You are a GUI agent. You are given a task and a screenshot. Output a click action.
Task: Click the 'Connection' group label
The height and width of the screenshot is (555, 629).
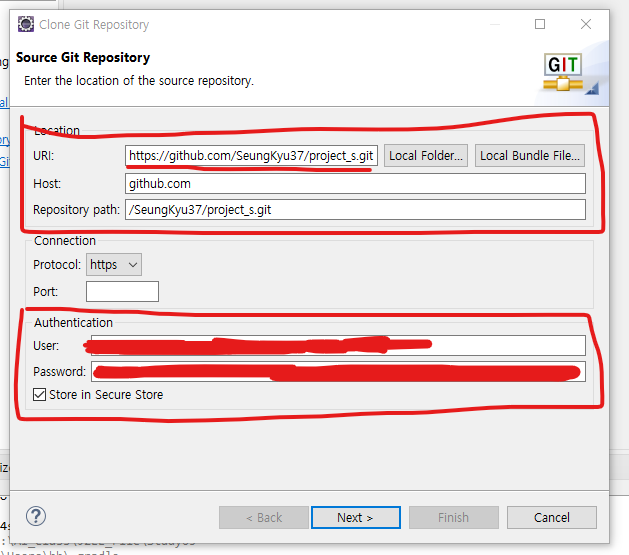click(65, 241)
